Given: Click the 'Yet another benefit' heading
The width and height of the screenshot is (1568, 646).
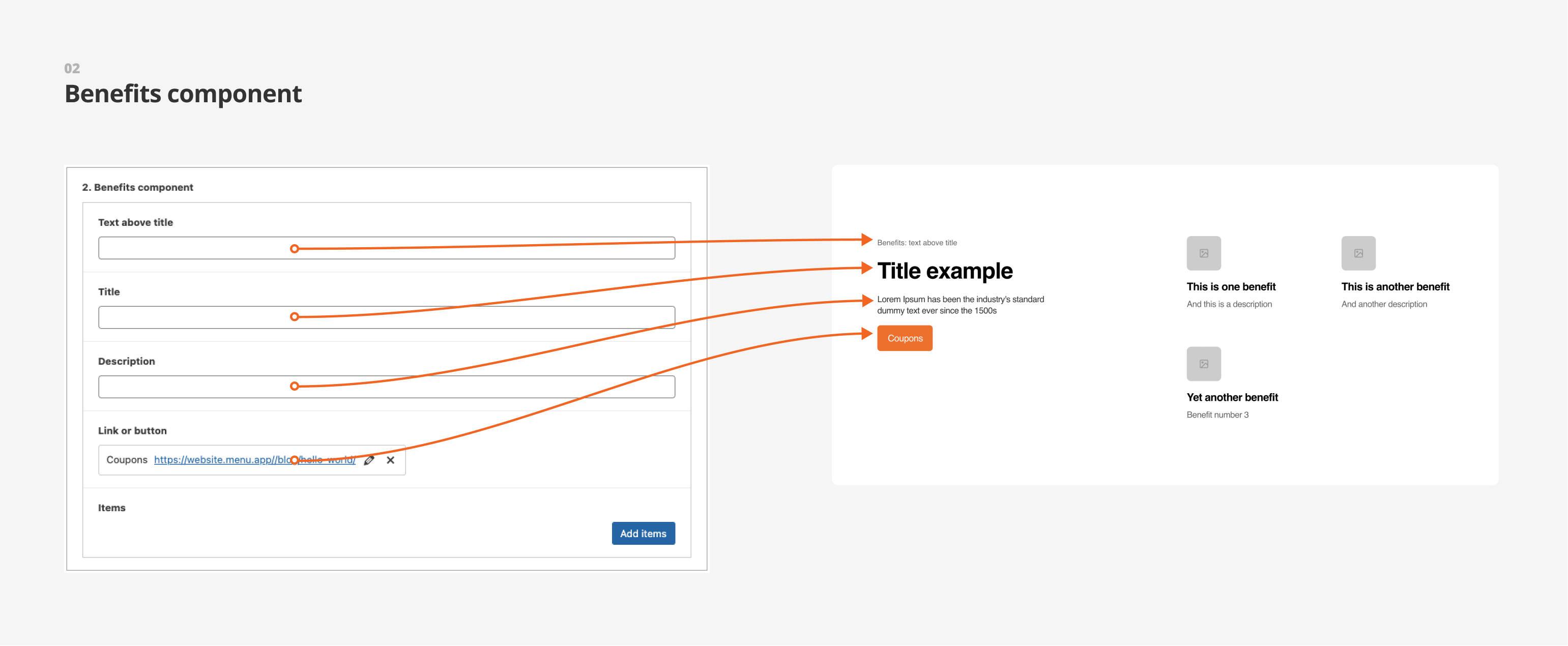Looking at the screenshot, I should (x=1232, y=398).
